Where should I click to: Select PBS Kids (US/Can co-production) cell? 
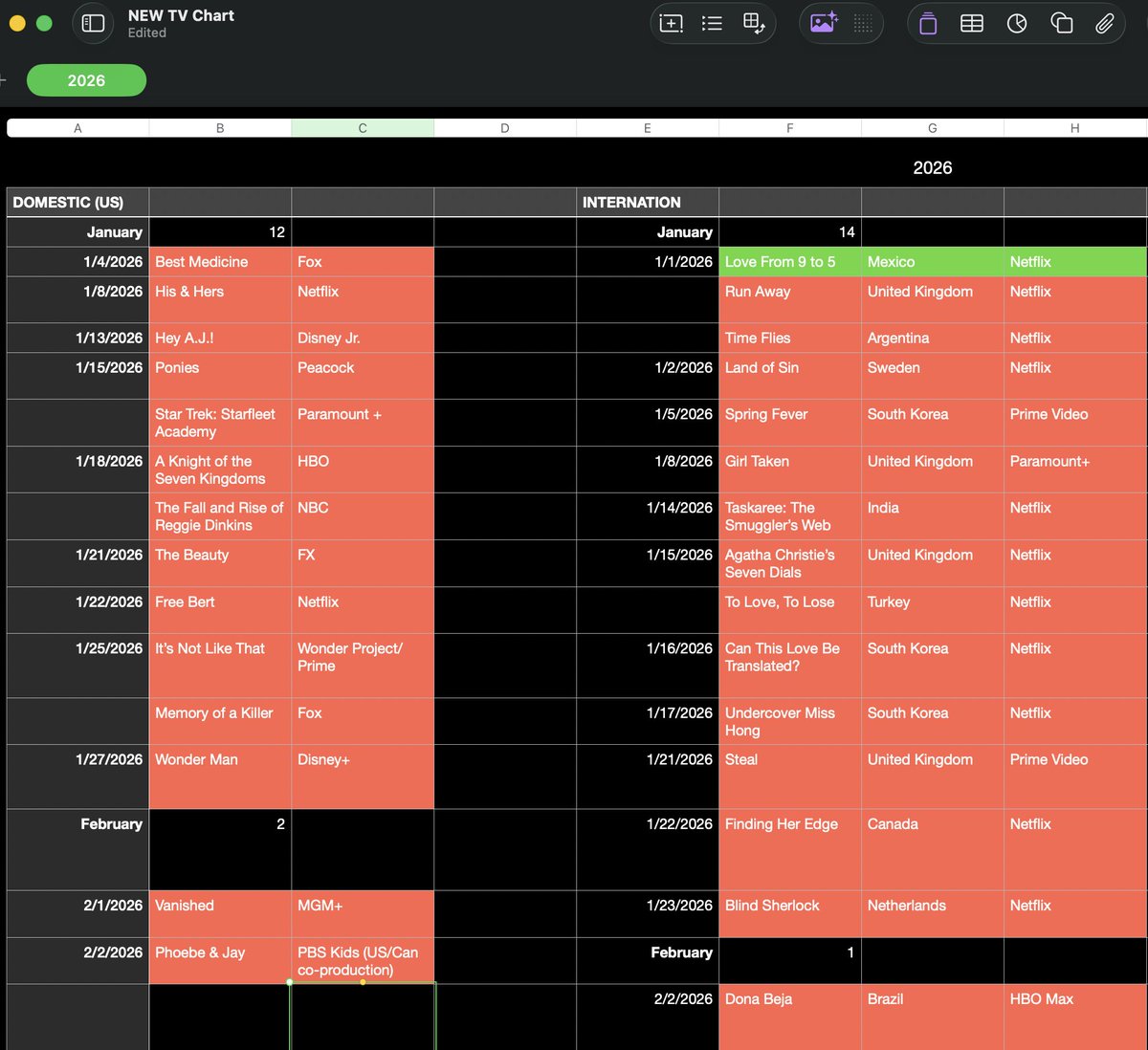pyautogui.click(x=363, y=960)
